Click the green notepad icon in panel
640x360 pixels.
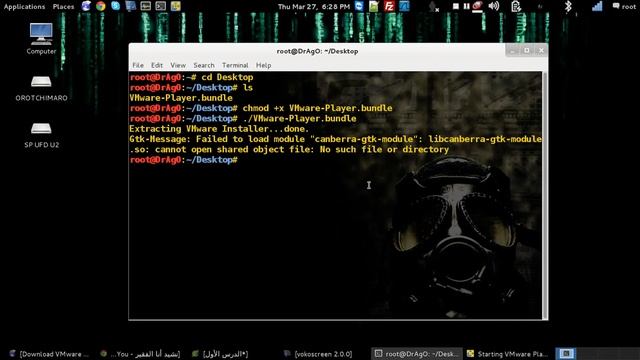pos(374,6)
